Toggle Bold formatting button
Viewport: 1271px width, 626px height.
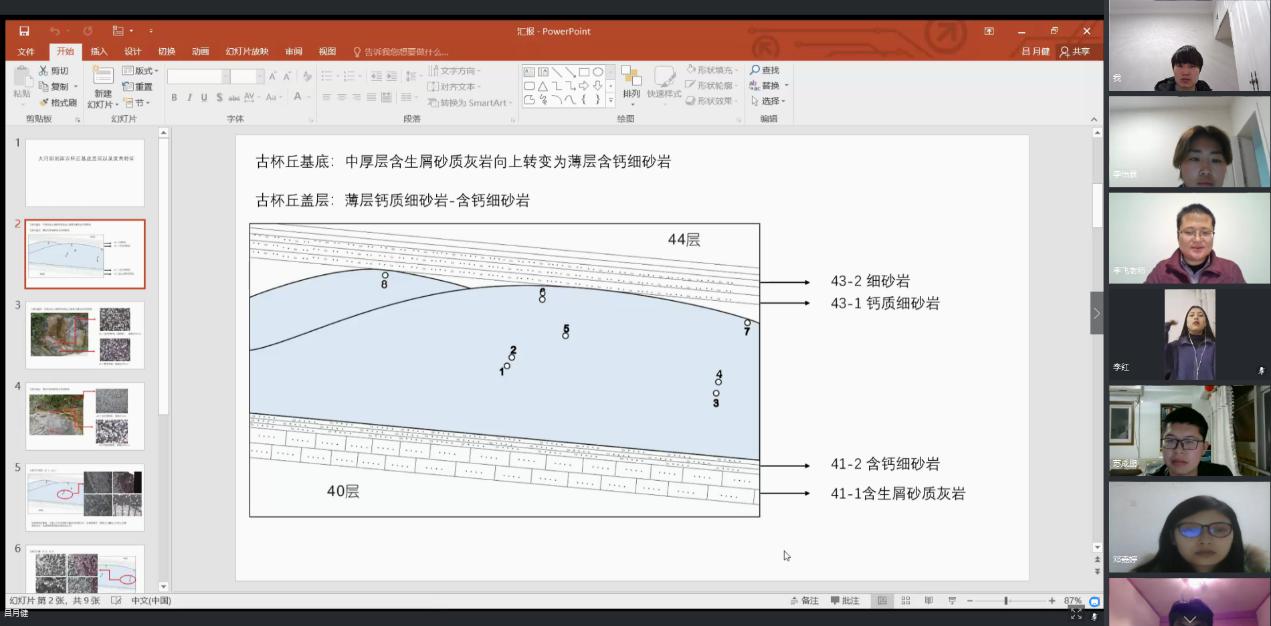174,97
